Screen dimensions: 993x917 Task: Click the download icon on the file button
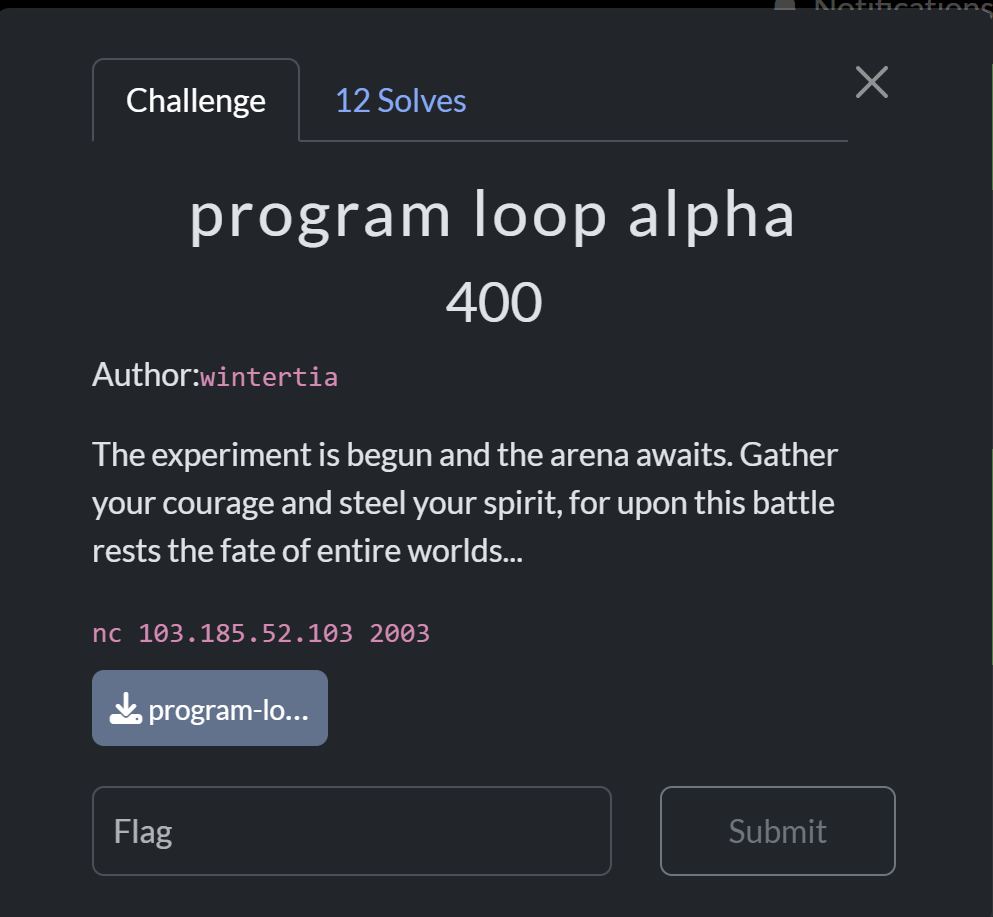pyautogui.click(x=125, y=709)
